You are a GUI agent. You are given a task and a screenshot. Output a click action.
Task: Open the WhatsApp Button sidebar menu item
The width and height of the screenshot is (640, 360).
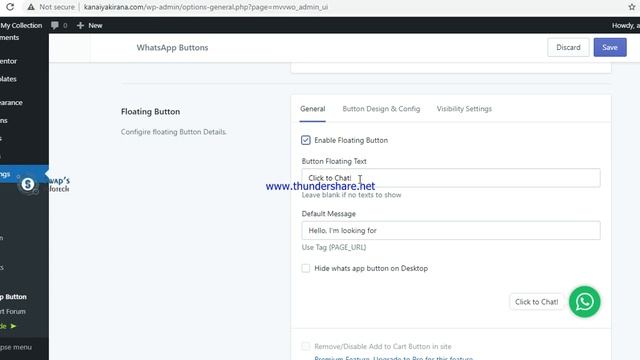(x=13, y=297)
